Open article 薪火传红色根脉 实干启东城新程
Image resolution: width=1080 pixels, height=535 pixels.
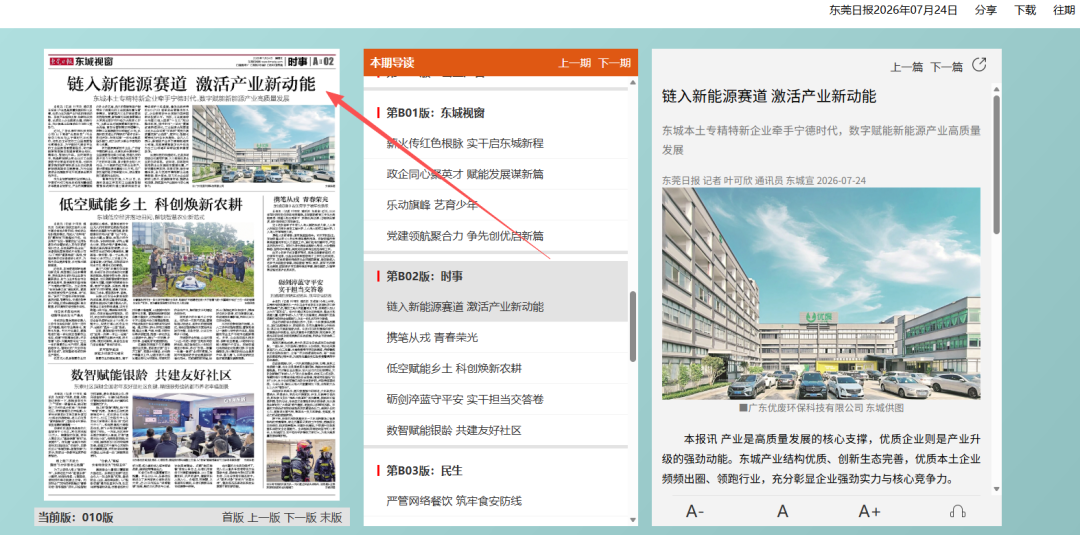465,143
